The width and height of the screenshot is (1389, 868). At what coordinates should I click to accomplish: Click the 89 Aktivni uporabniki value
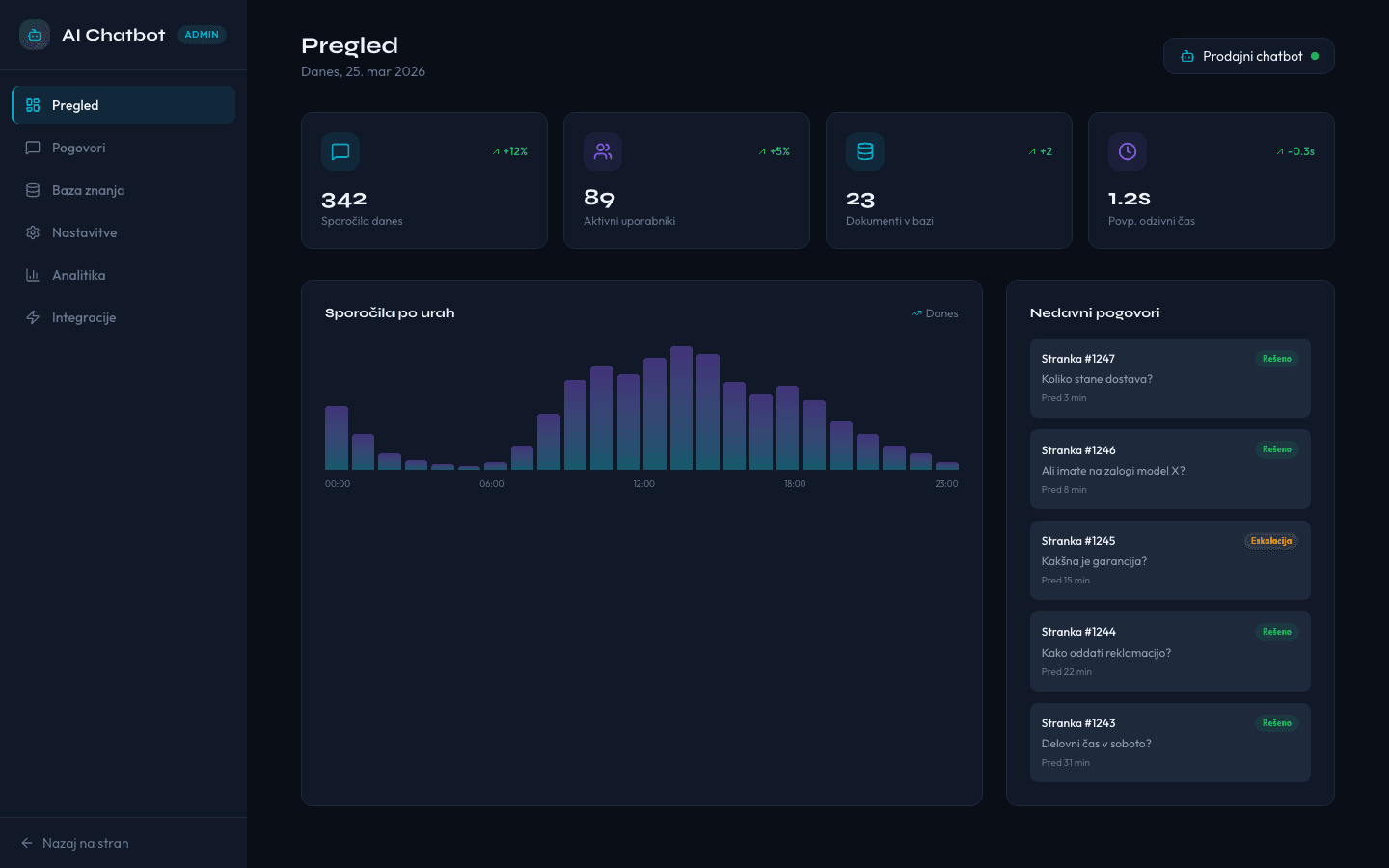coord(599,199)
